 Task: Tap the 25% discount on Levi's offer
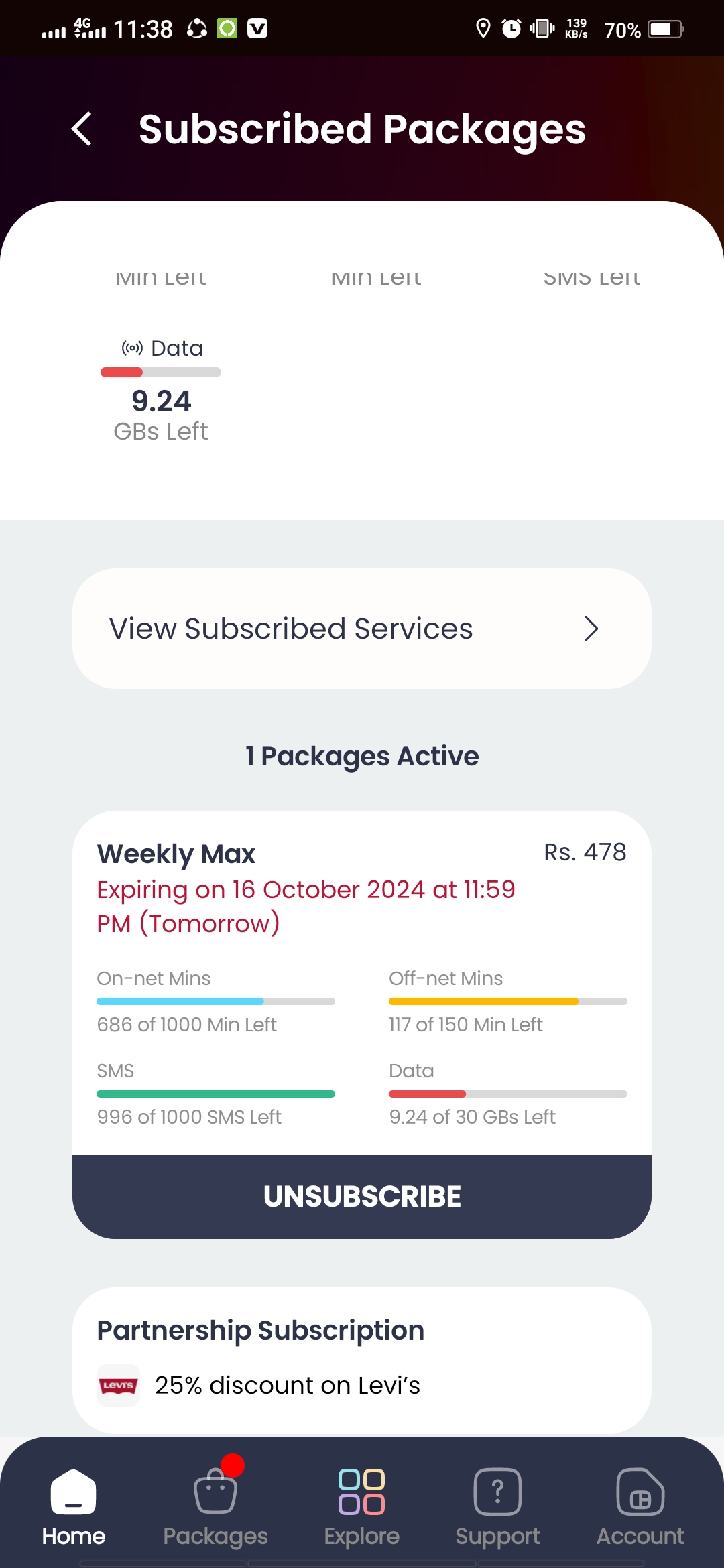288,1385
